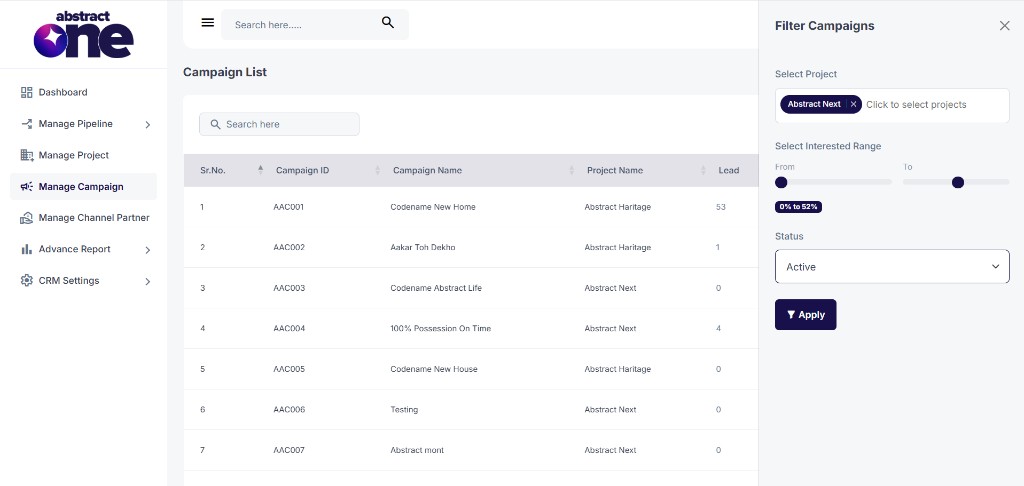Sort by Project Name column arrows

click(703, 170)
